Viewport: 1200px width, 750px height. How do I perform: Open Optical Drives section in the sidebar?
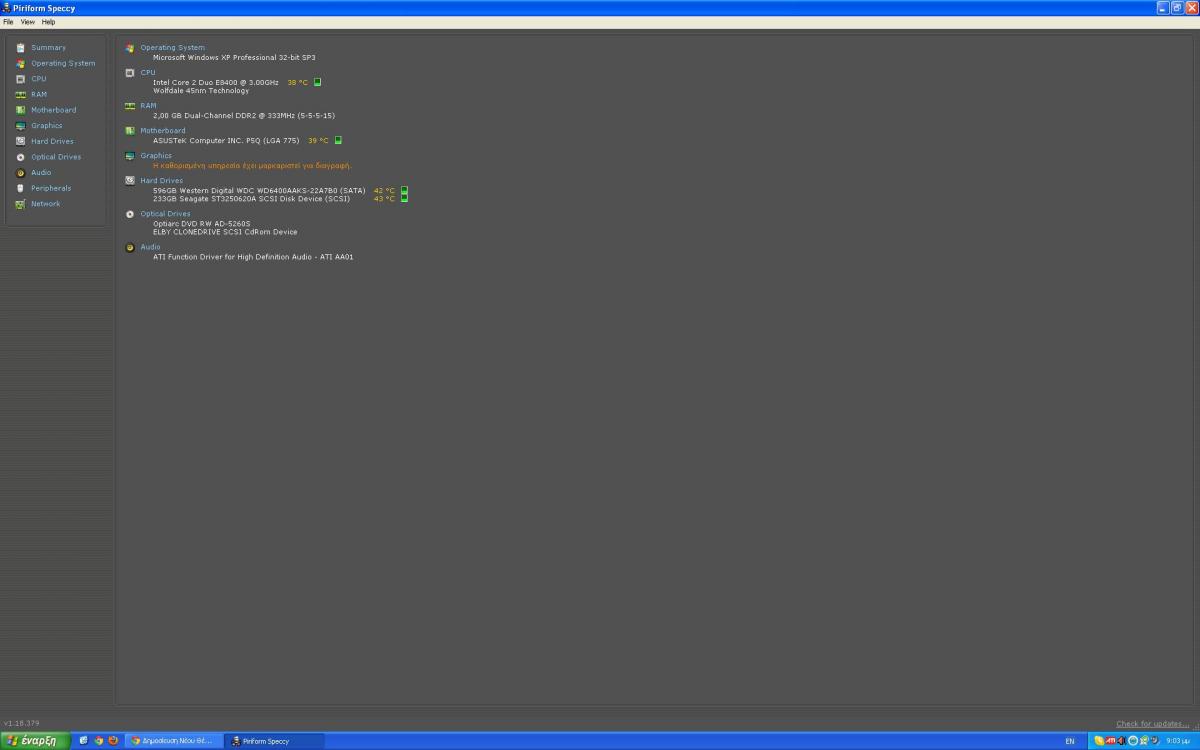pyautogui.click(x=56, y=156)
